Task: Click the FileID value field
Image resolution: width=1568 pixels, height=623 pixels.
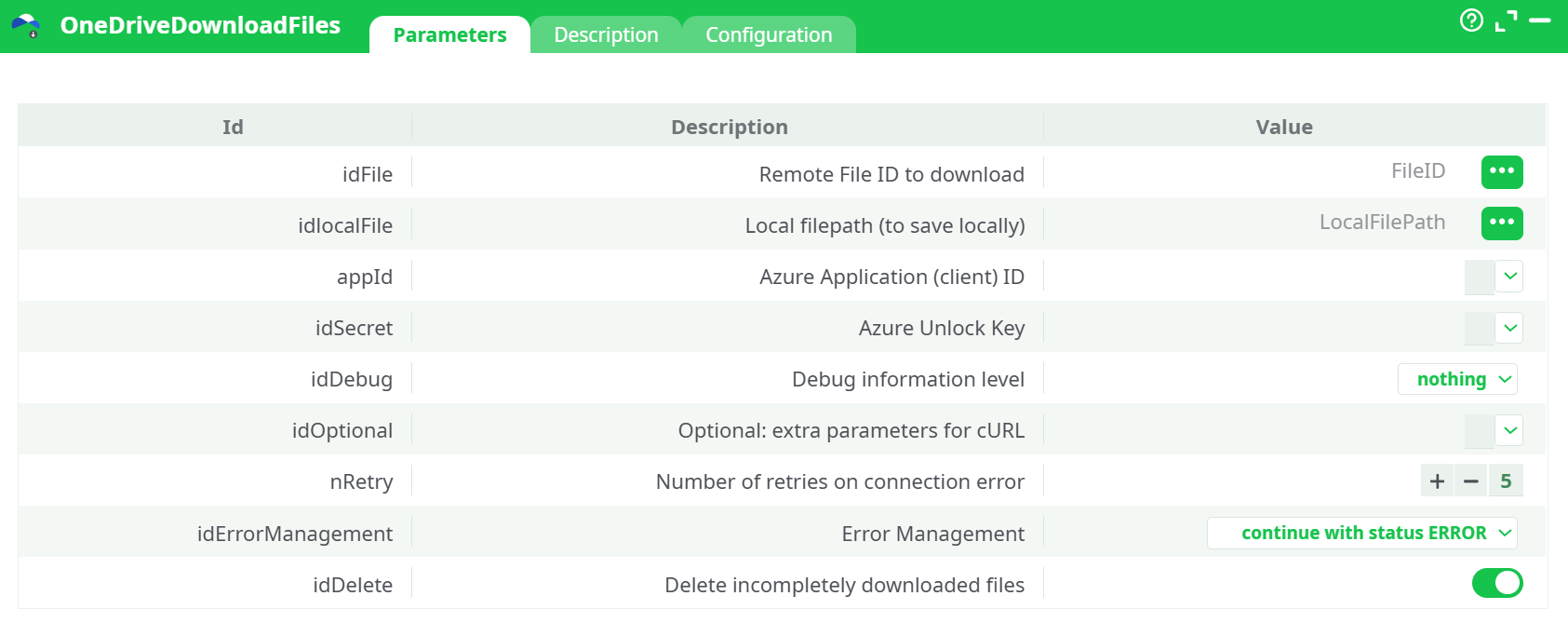Action: tap(1417, 171)
